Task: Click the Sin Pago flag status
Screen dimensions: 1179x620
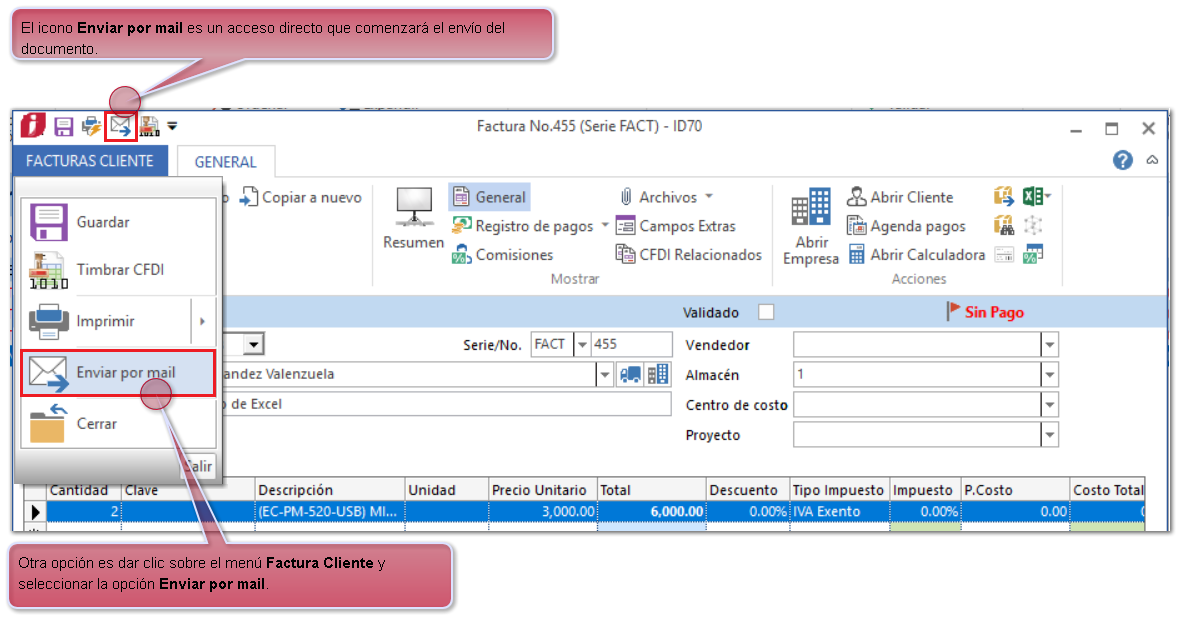Action: pos(985,312)
